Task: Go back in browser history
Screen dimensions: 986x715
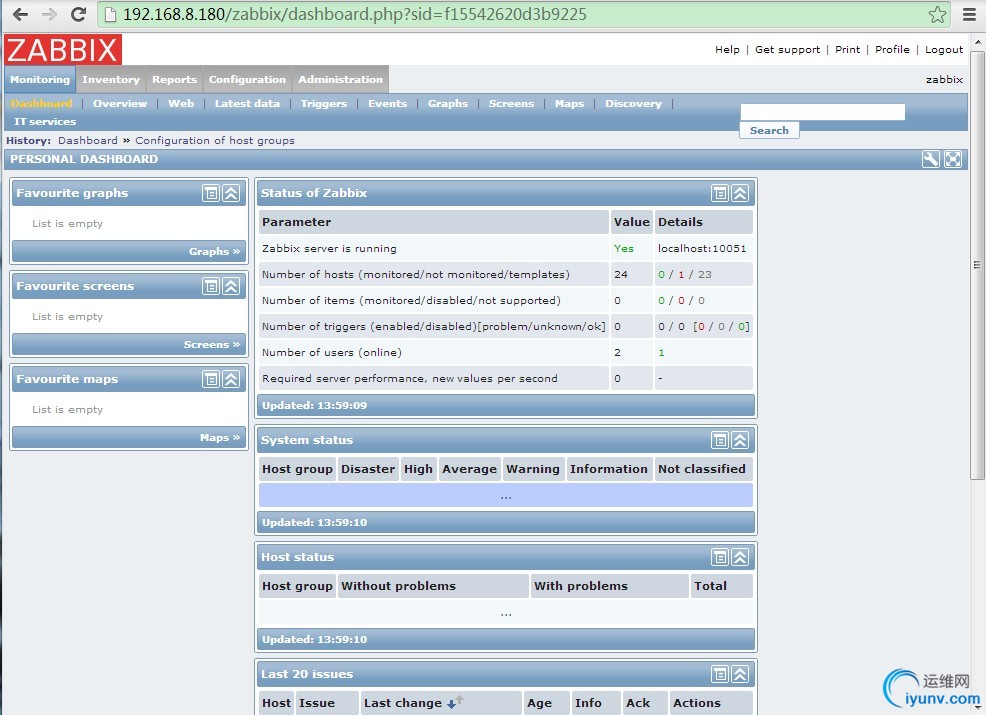Action: tap(20, 14)
